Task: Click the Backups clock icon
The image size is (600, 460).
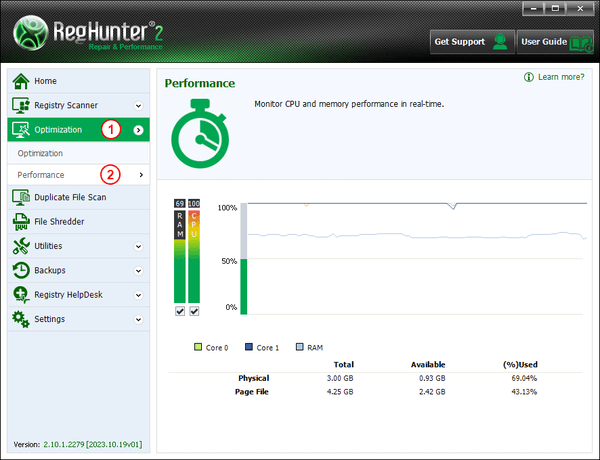Action: tap(20, 271)
